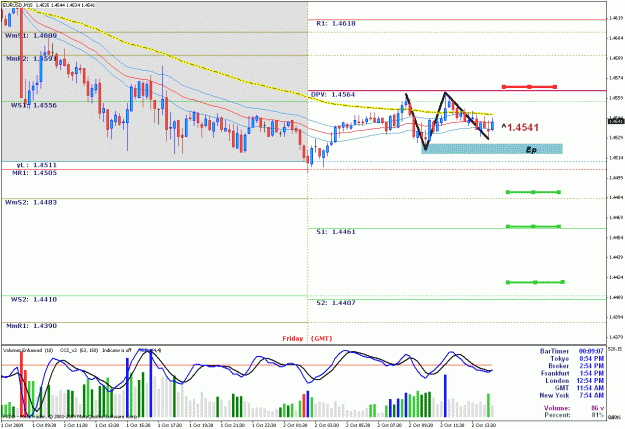Click the London 12:54 PM clock row

[x=574, y=381]
